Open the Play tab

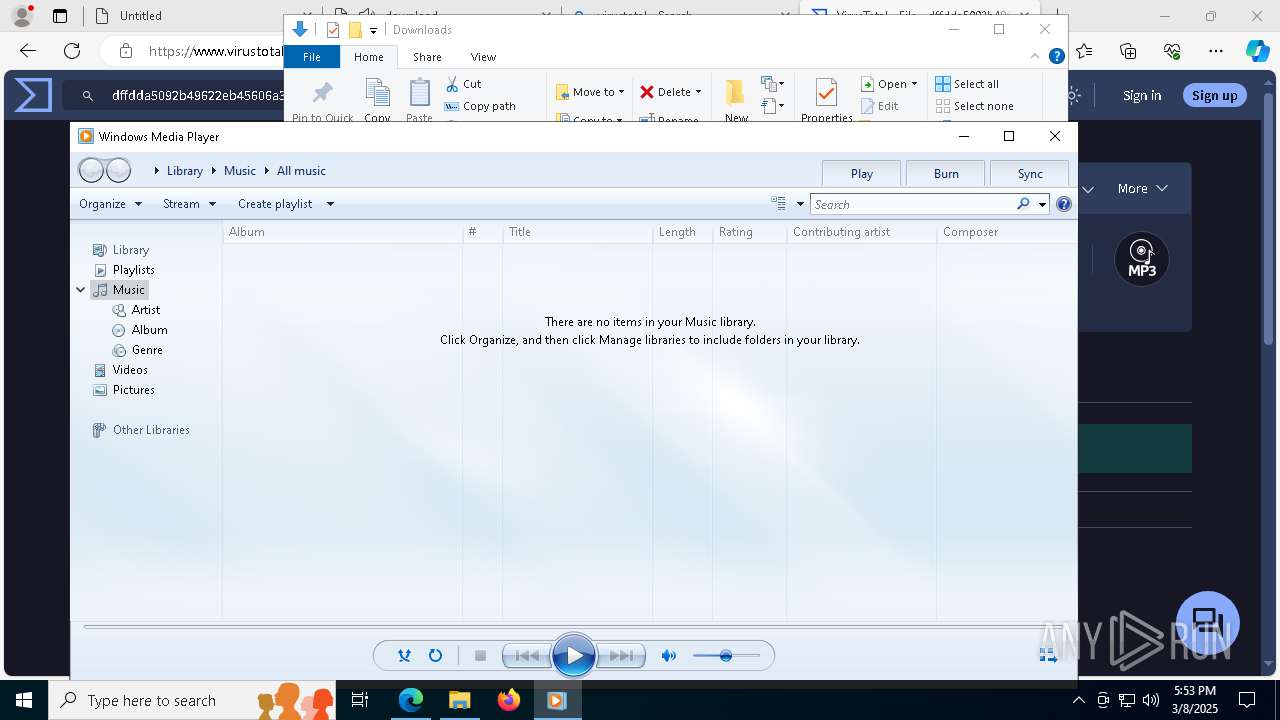pos(861,173)
